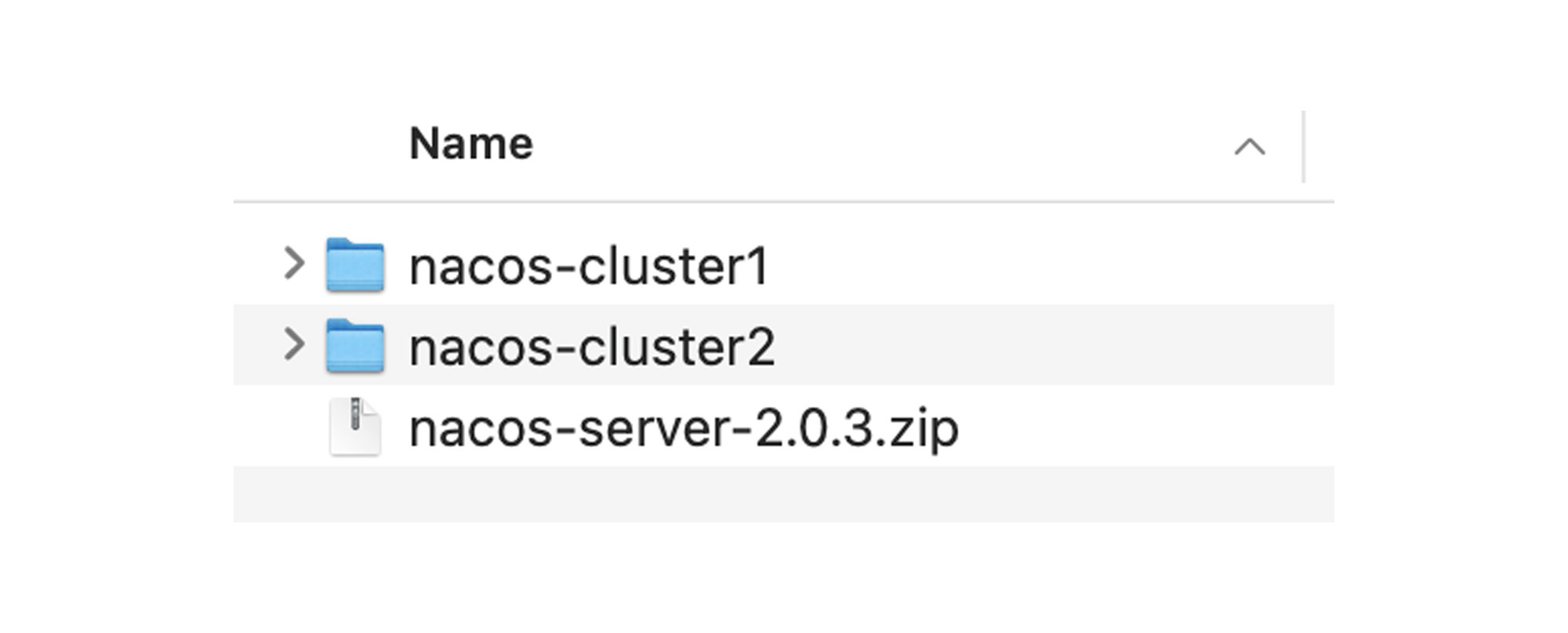This screenshot has width=1568, height=633.
Task: Click the column divider right of sort caret
Action: [x=1304, y=147]
